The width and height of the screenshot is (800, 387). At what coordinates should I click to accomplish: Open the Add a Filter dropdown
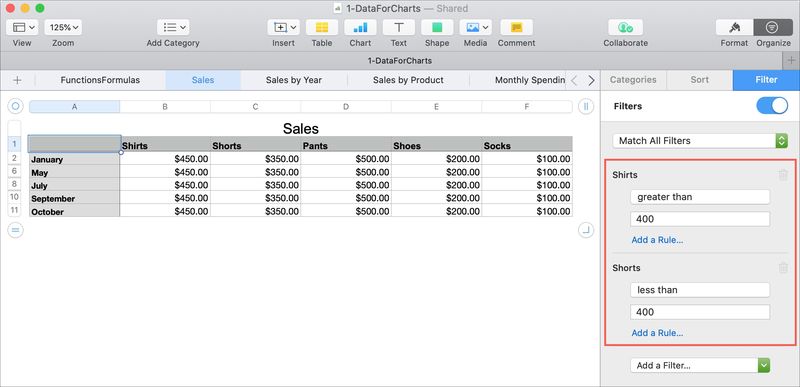pyautogui.click(x=700, y=365)
